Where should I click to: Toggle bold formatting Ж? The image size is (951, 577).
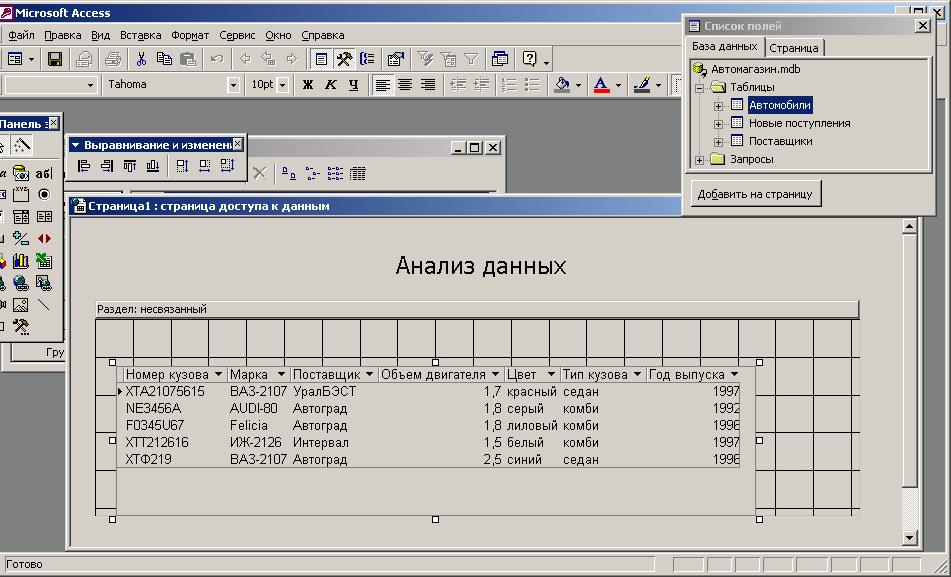(x=307, y=85)
